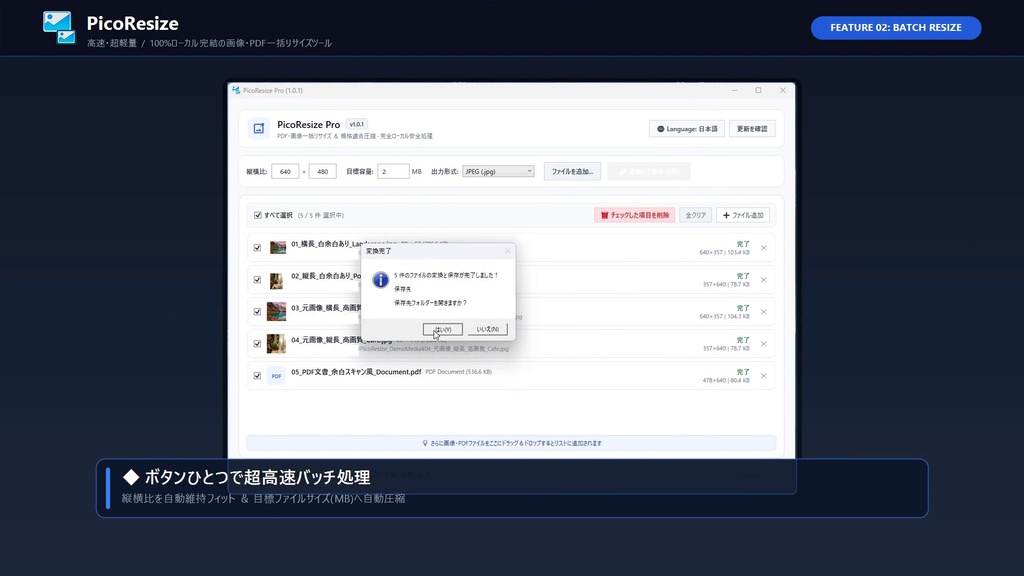
Task: Click the drag and drop hint bar
Action: pos(511,443)
